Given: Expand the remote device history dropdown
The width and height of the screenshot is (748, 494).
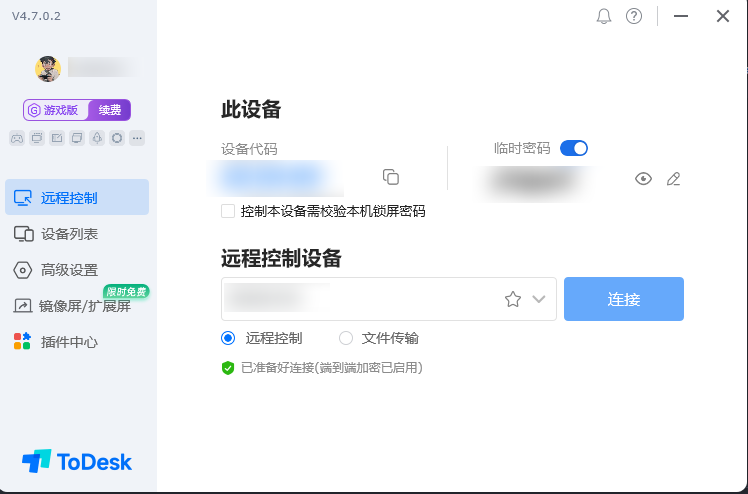Looking at the screenshot, I should 540,299.
